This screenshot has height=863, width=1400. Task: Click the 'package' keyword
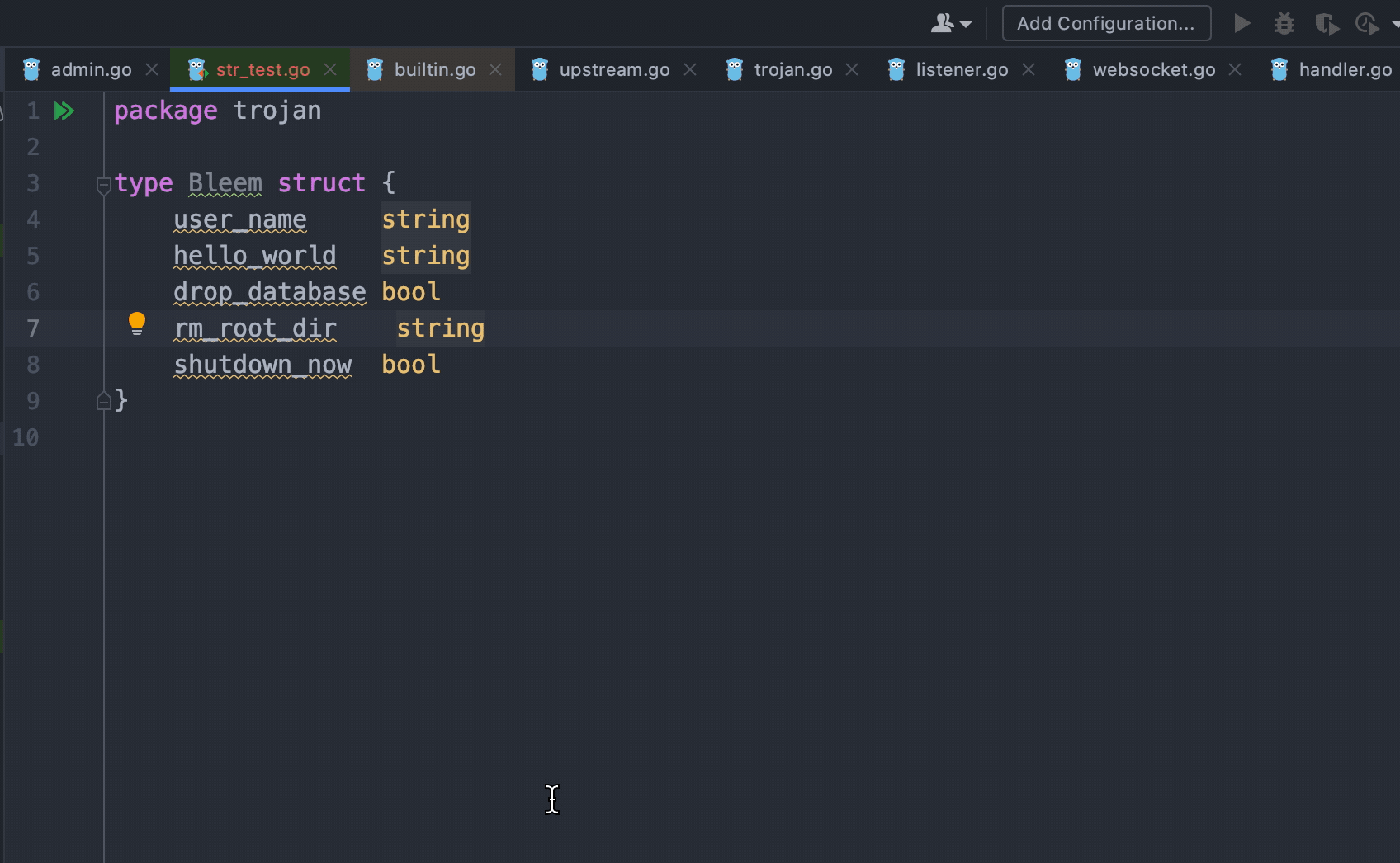166,111
